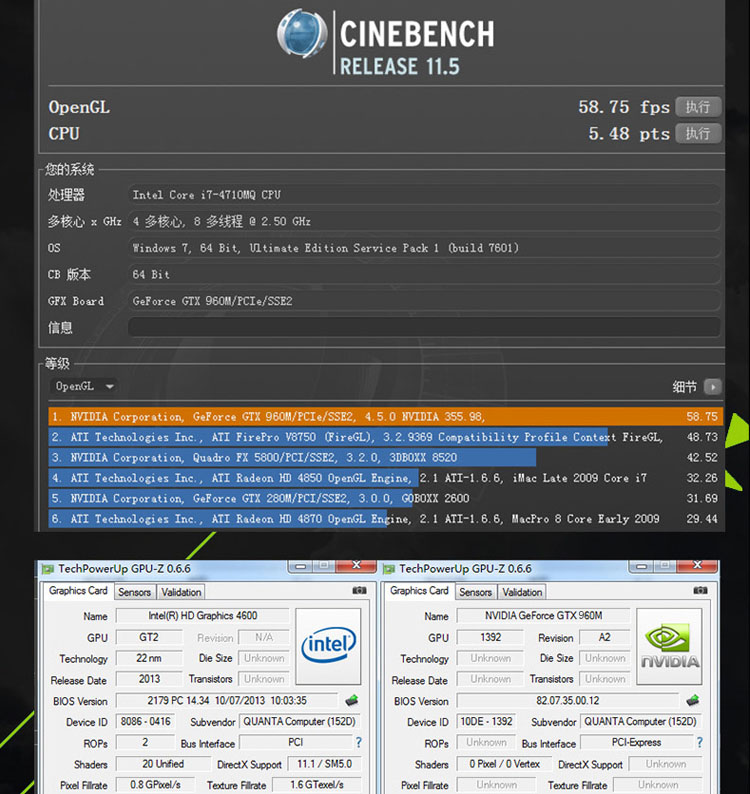Viewport: 750px width, 794px height.
Task: Click BIOS Version field 82.07.35.00.12
Action: tap(568, 701)
